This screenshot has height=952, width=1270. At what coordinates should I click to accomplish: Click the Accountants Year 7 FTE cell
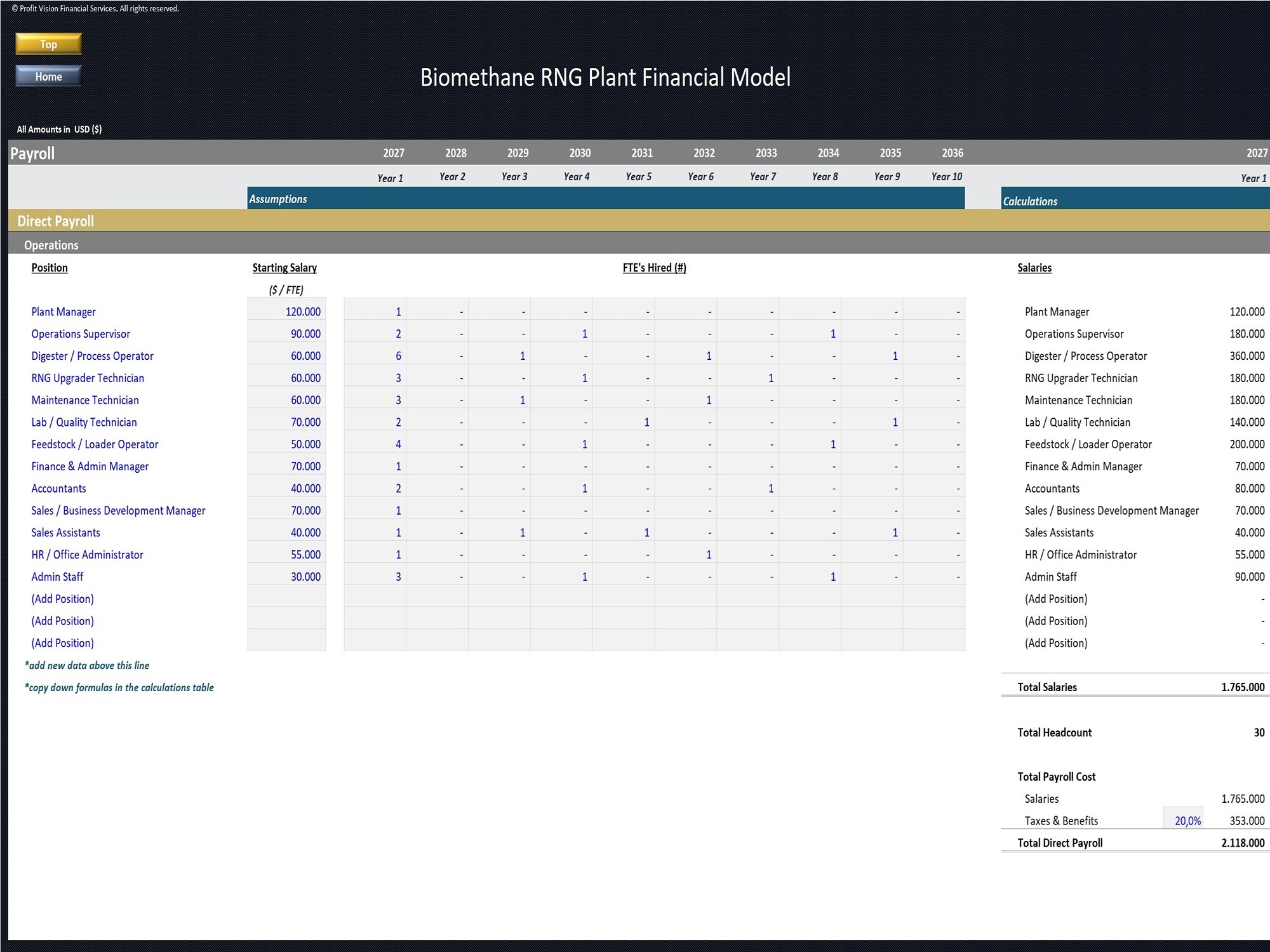pos(747,489)
